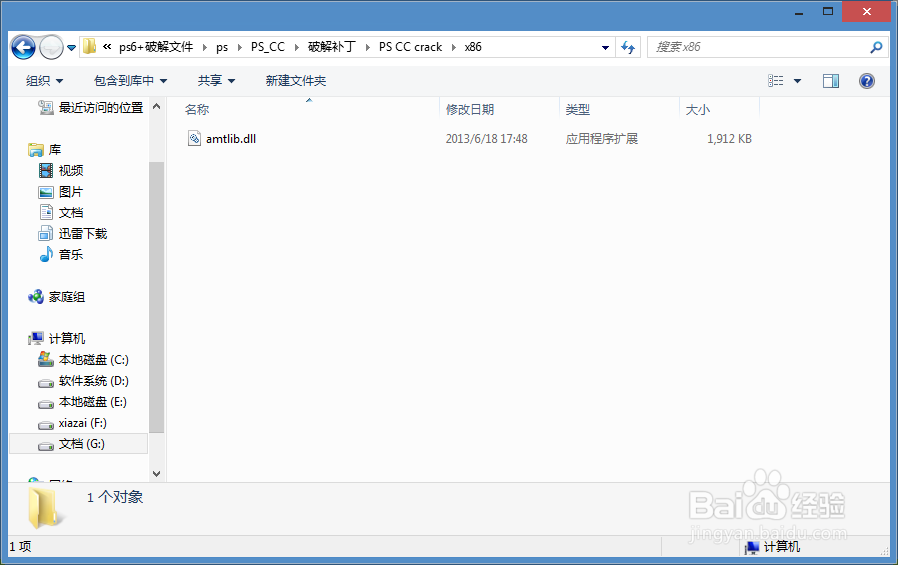Image resolution: width=898 pixels, height=565 pixels.
Task: Open the 包含到库中 menu
Action: (x=130, y=81)
